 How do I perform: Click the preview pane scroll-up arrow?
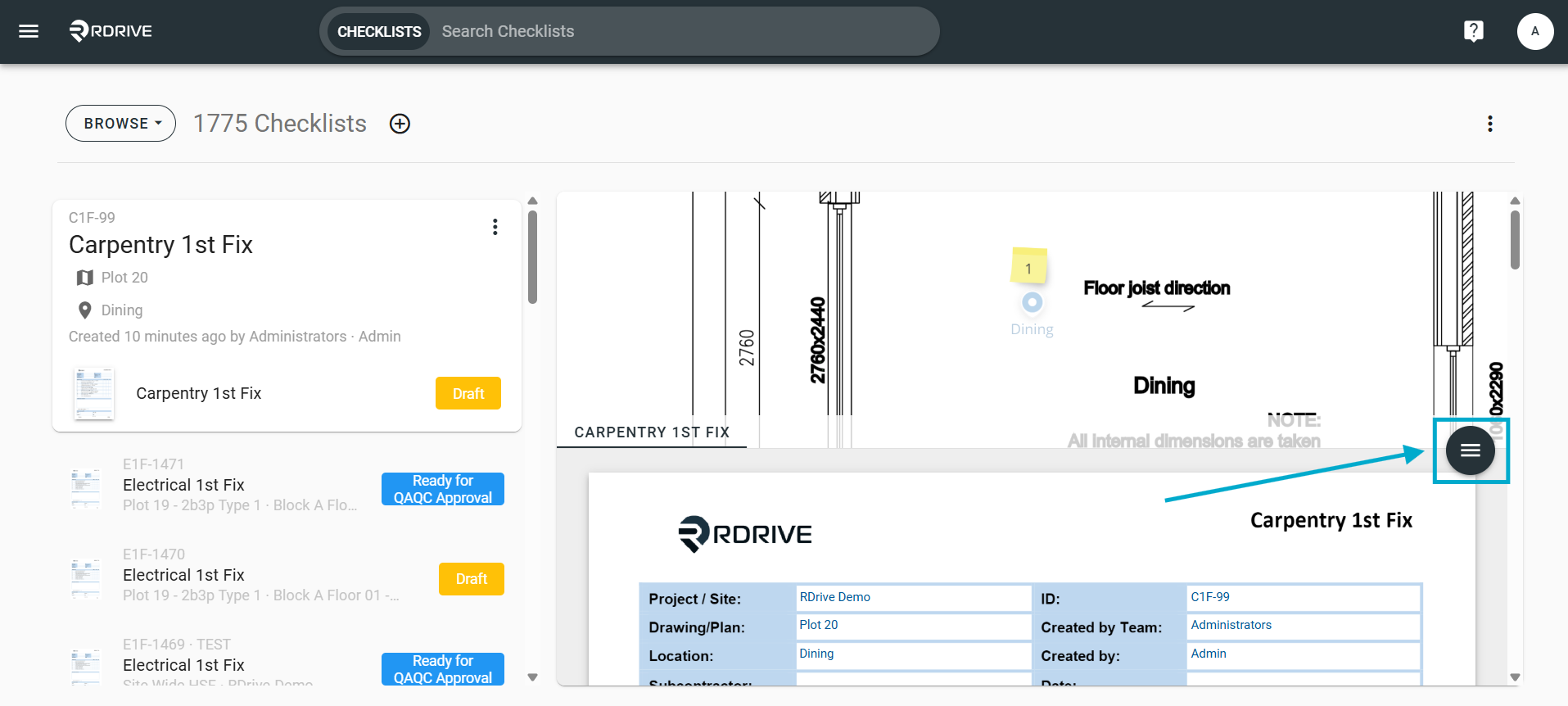1515,201
